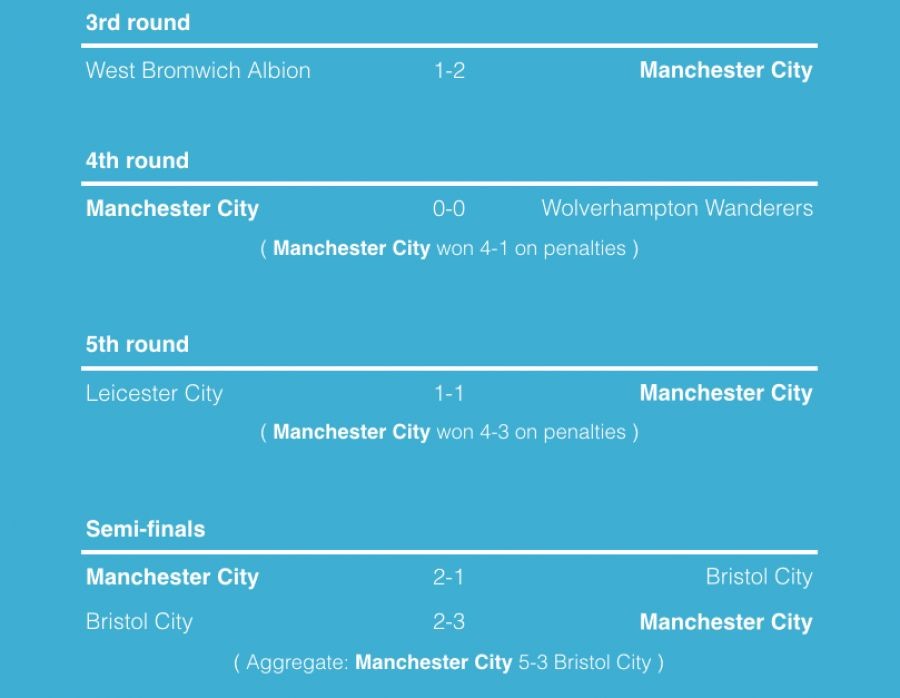The height and width of the screenshot is (698, 900).
Task: Select Manchester City in first semi-final leg
Action: point(172,577)
